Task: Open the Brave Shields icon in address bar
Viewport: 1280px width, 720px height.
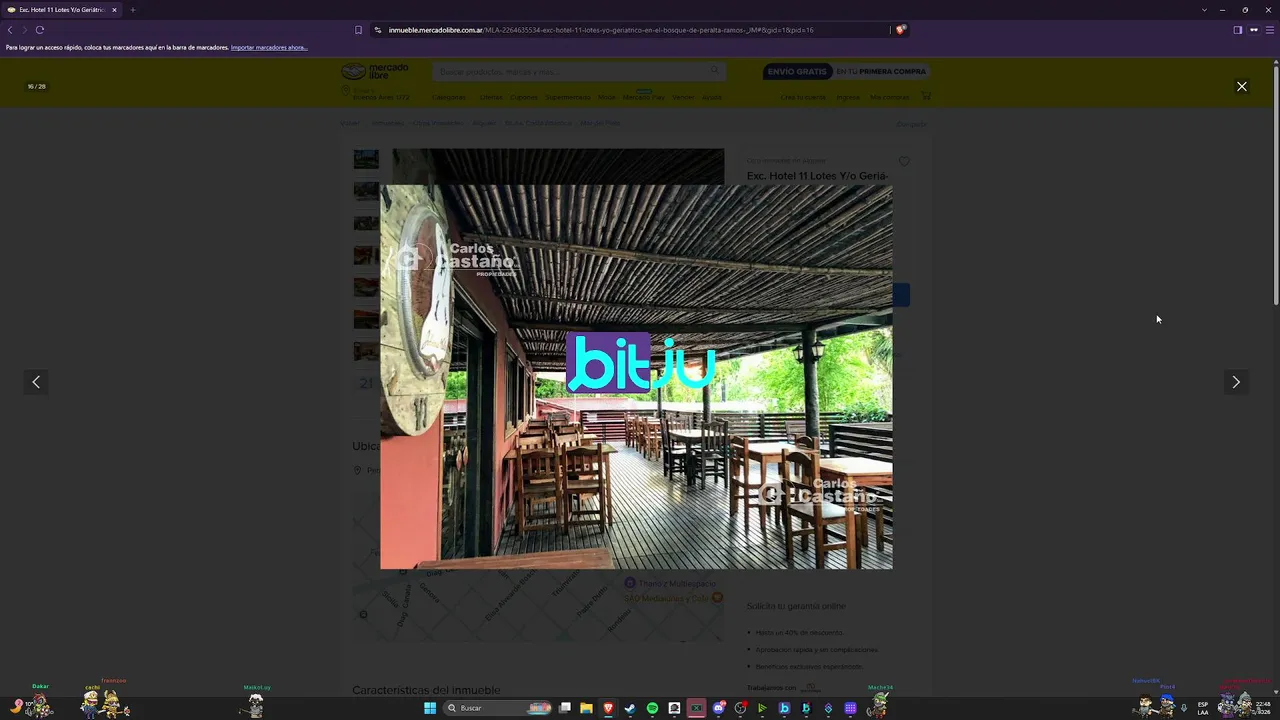Action: point(900,30)
